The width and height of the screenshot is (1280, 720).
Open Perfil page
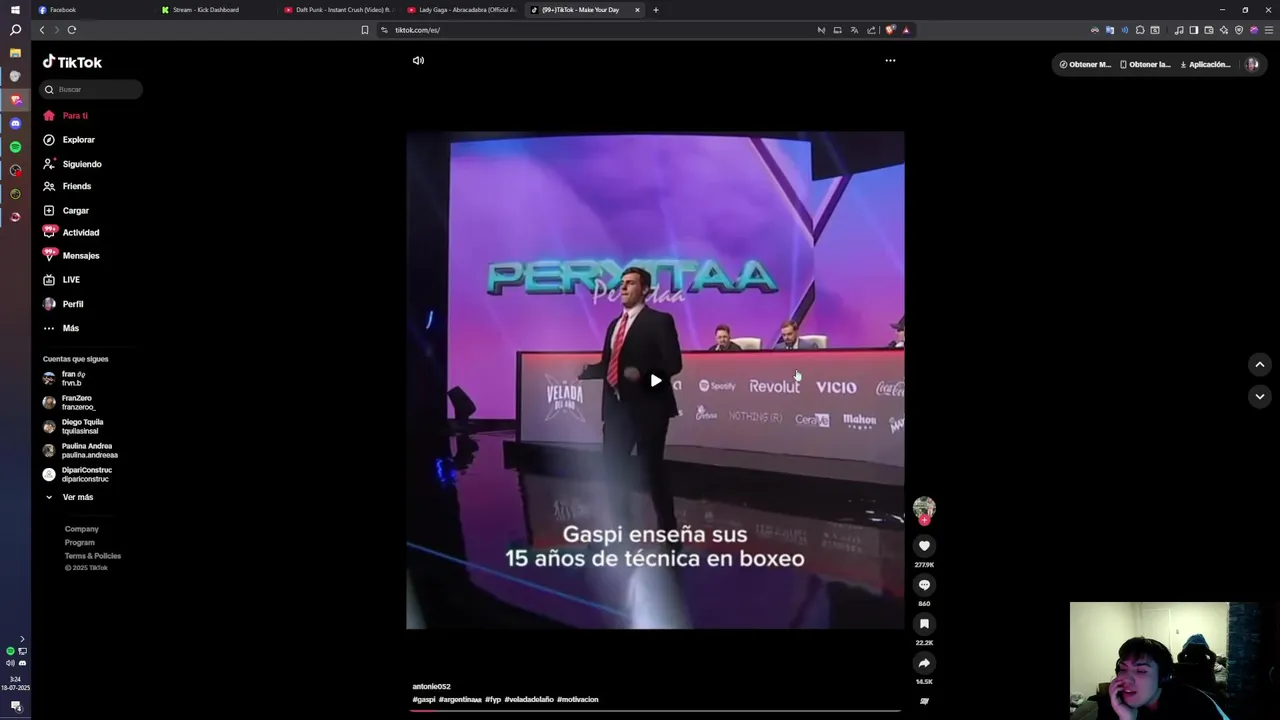(63, 304)
